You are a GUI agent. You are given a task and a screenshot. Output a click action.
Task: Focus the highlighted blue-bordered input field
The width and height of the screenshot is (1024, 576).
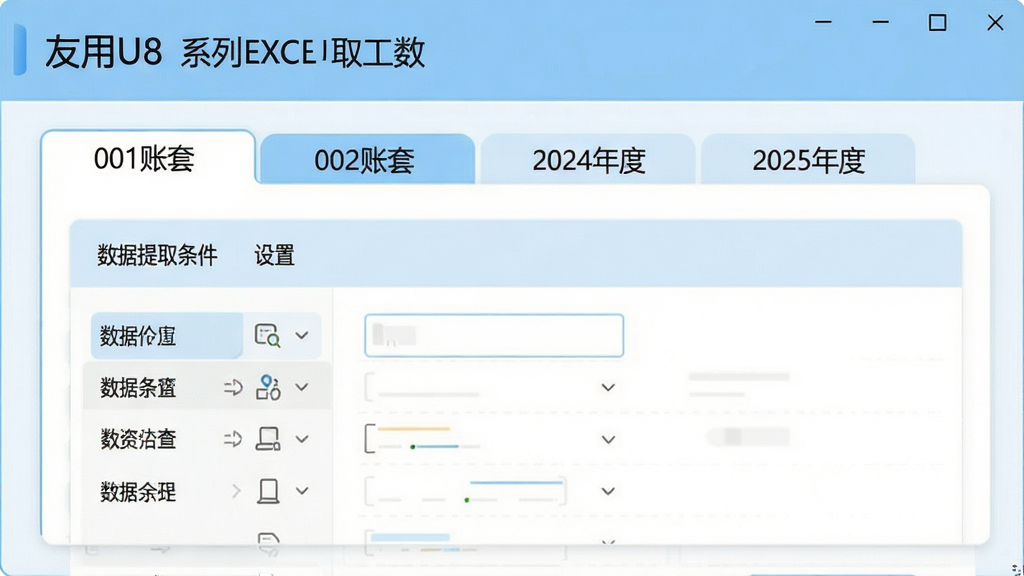[x=494, y=336]
